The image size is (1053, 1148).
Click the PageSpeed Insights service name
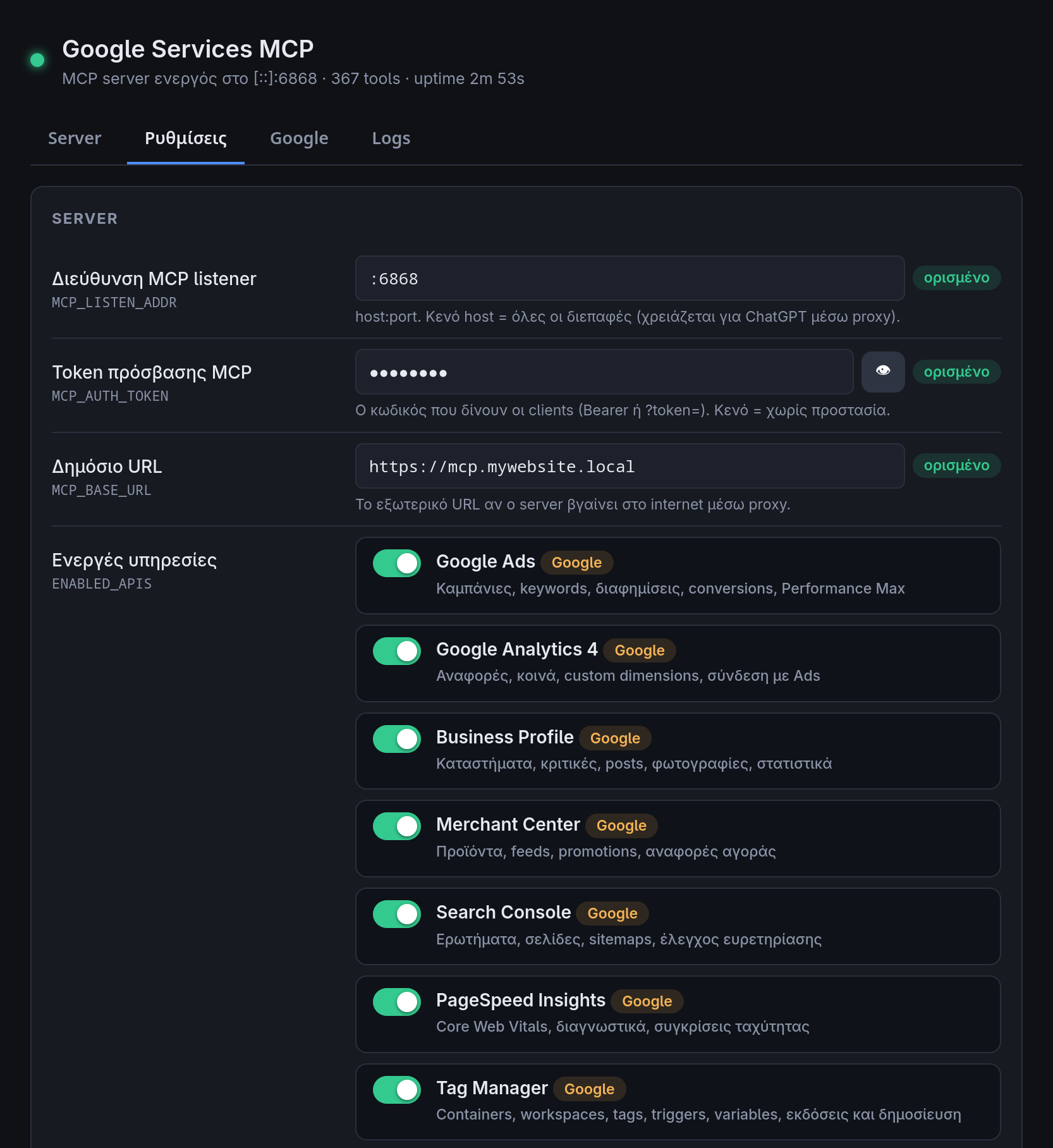[521, 1001]
